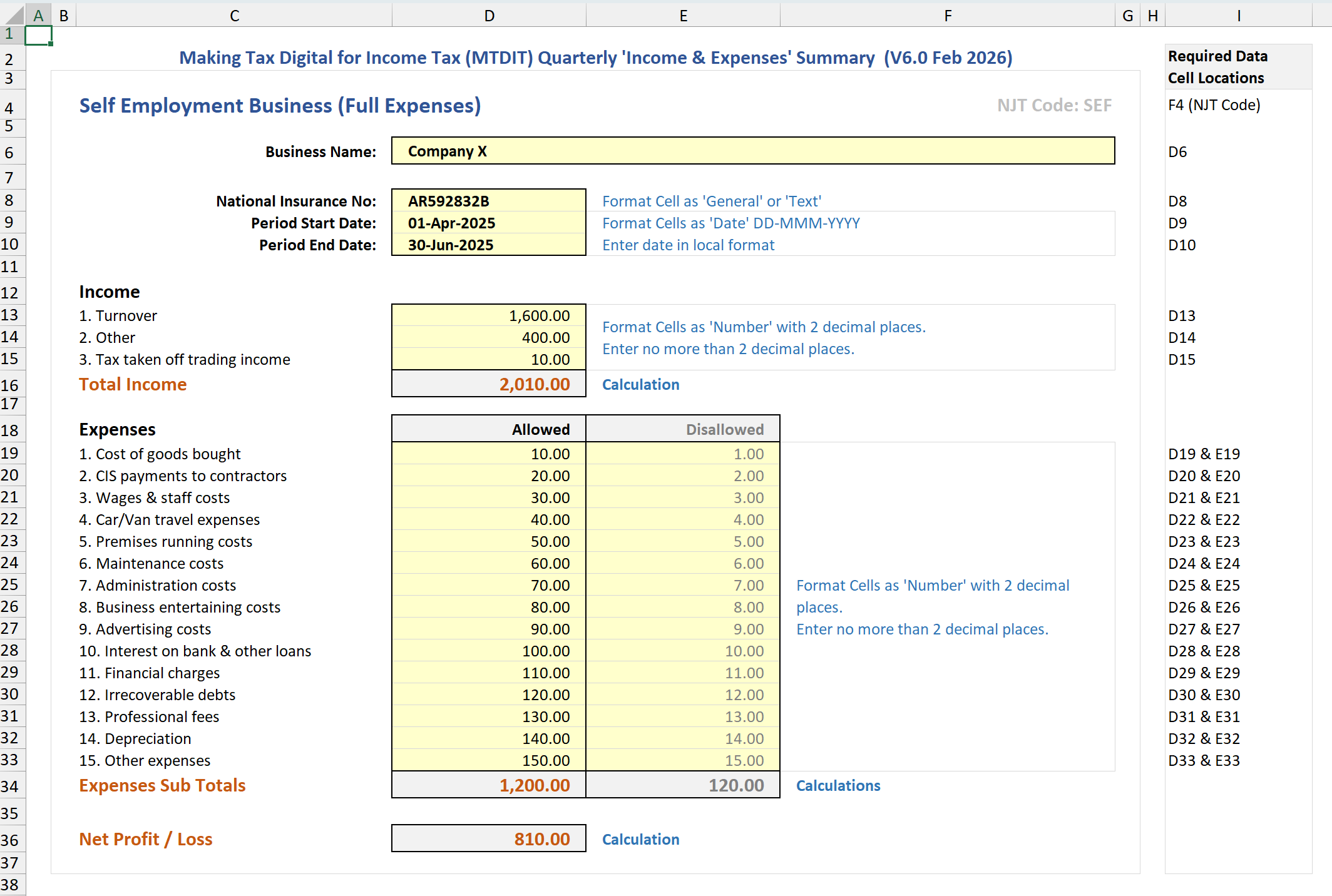Click the Advertising costs disallowed cell 9.00

click(x=682, y=629)
